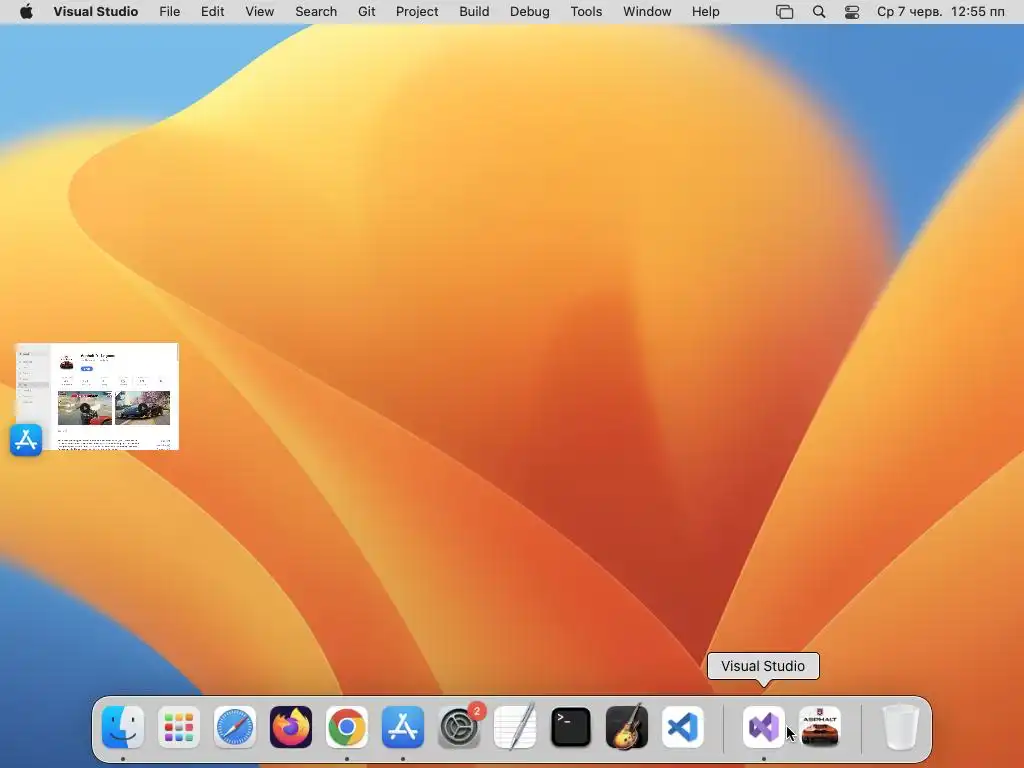Open the Window menu
This screenshot has width=1024, height=768.
point(647,12)
